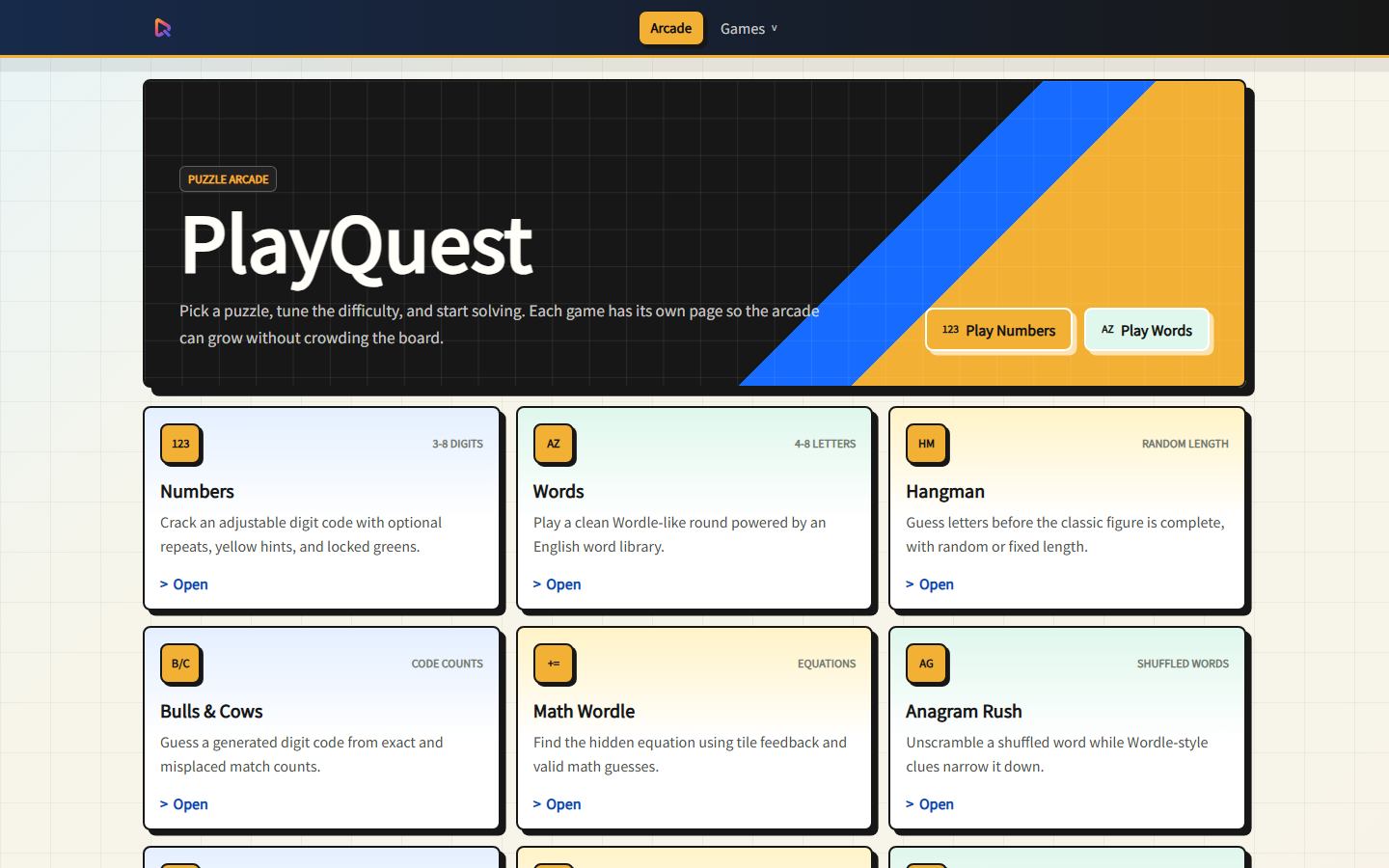Image resolution: width=1389 pixels, height=868 pixels.
Task: Click the RANDOM LENGTH label
Action: tap(1185, 444)
